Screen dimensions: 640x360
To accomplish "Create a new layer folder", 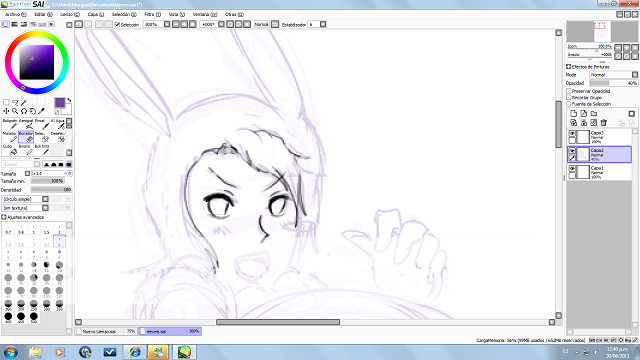I will click(594, 113).
